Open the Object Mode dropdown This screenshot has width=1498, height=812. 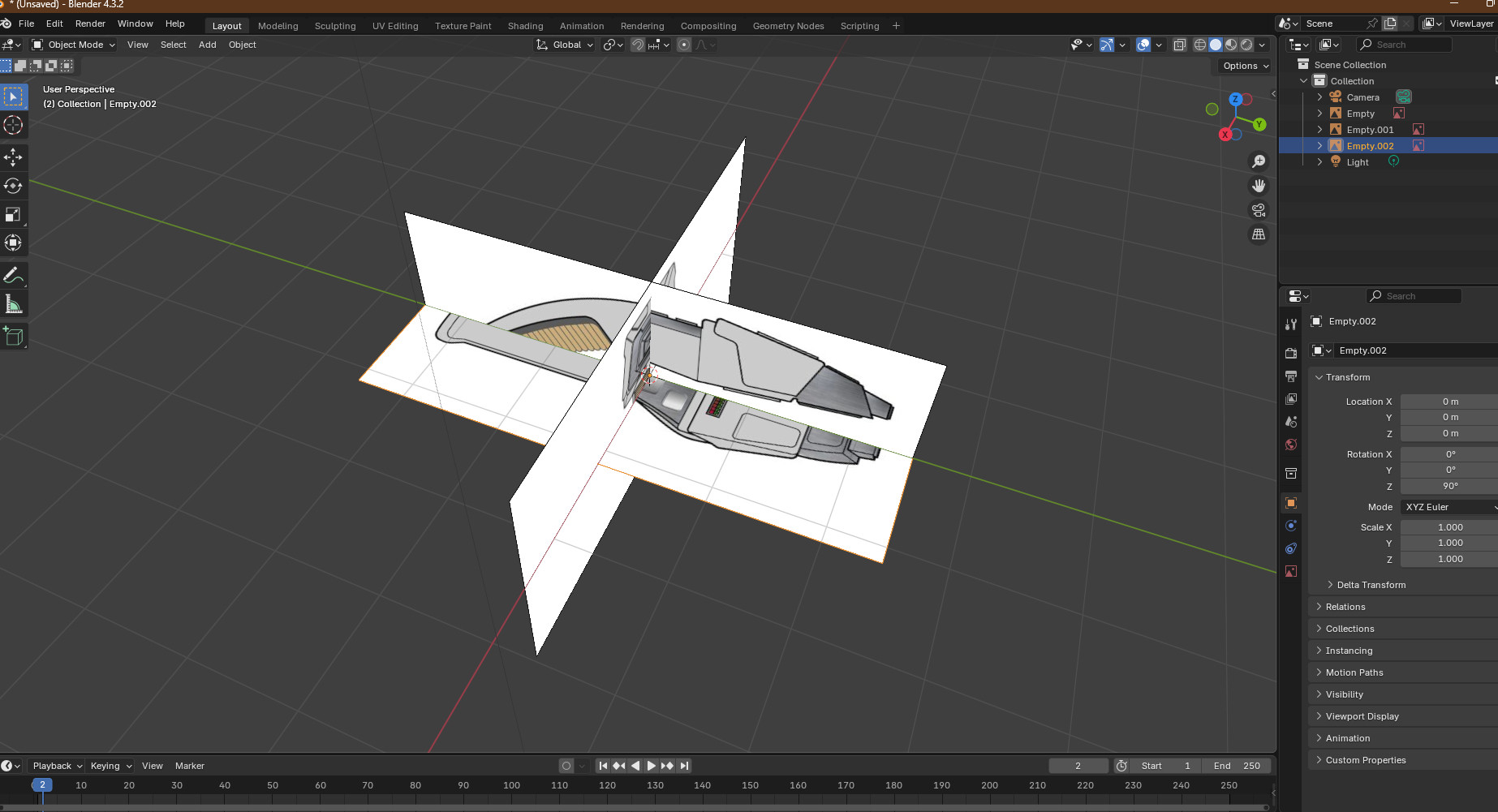73,45
